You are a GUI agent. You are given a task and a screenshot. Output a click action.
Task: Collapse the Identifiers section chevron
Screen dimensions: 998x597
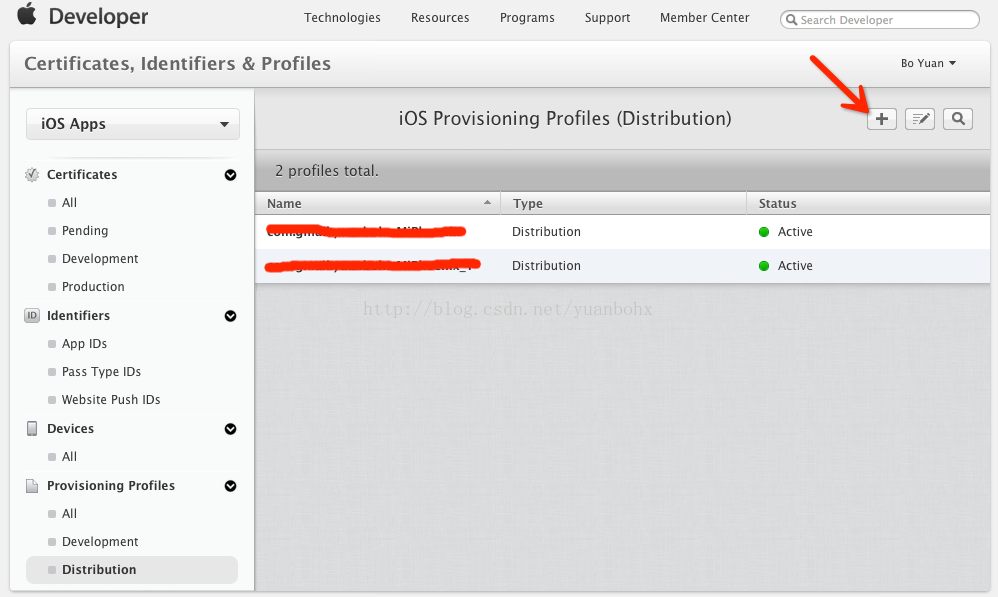point(230,315)
